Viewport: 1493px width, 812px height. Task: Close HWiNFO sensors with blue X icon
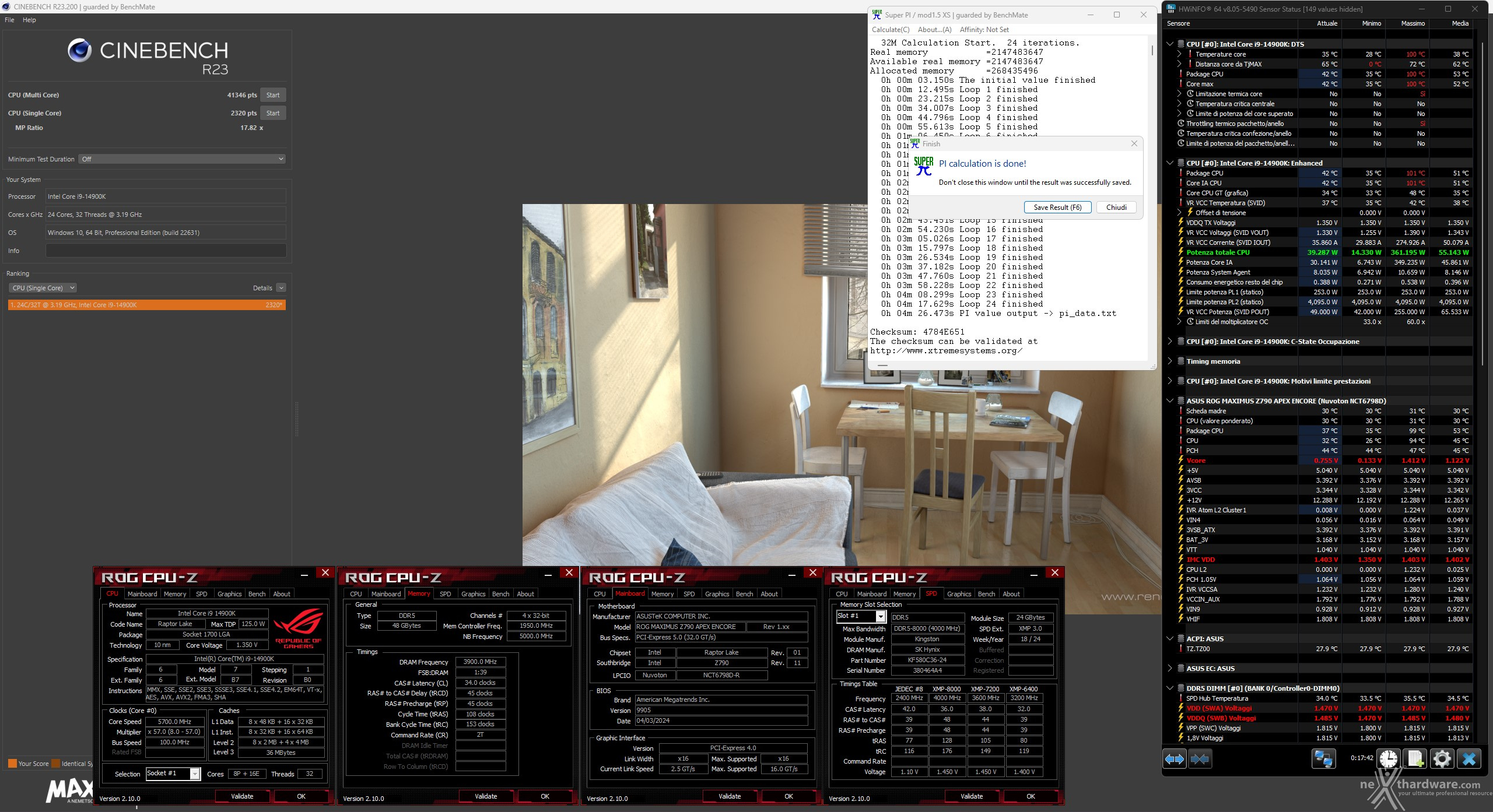1469,759
